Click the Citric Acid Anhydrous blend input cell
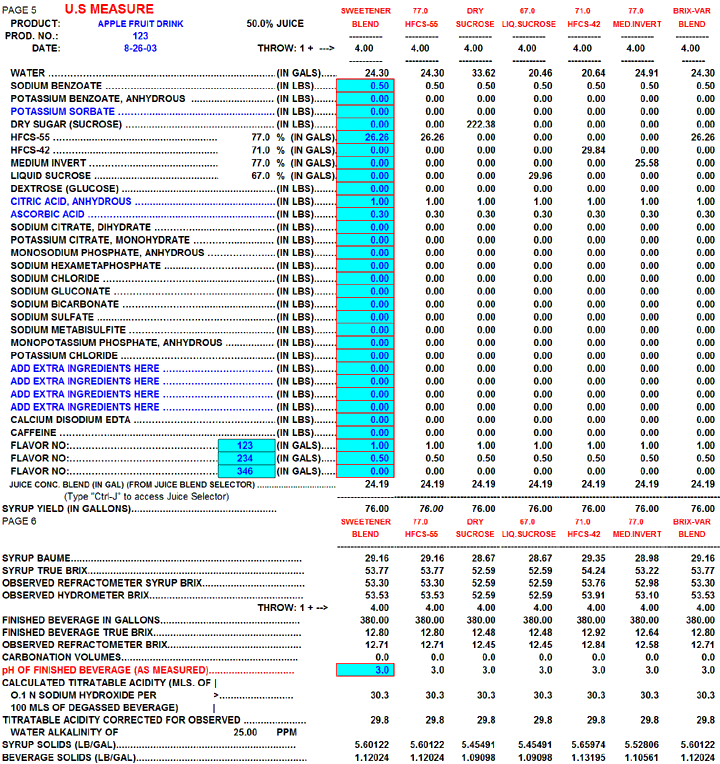The image size is (720, 764). 366,202
